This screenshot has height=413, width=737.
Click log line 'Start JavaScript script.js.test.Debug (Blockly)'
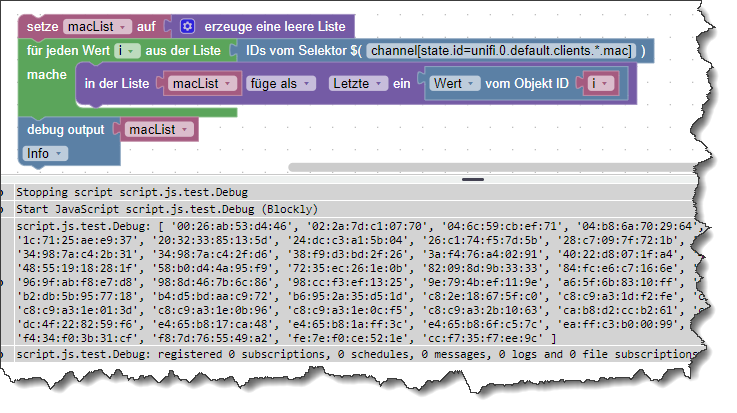coord(167,209)
